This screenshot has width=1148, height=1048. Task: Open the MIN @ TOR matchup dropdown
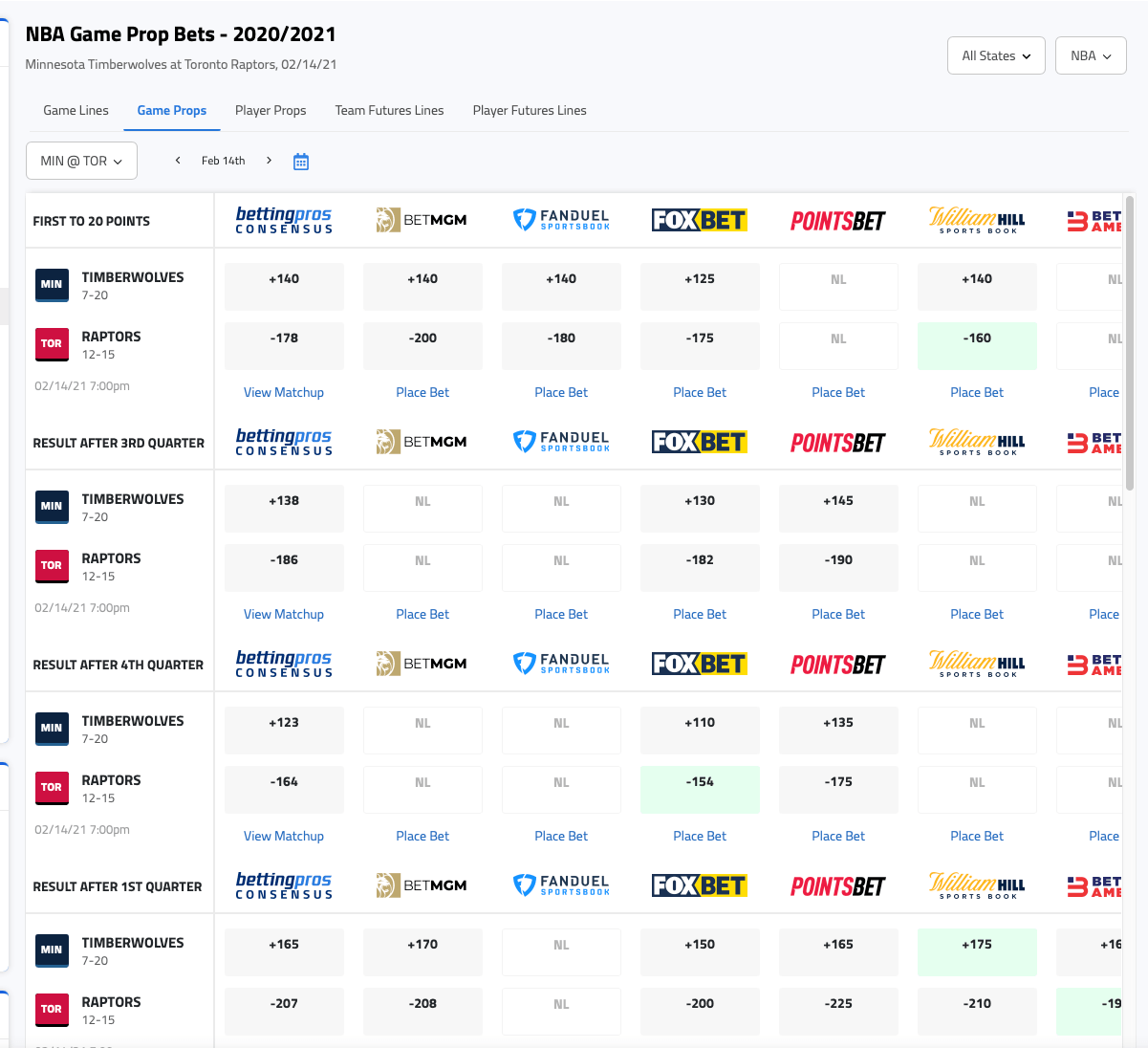tap(81, 161)
